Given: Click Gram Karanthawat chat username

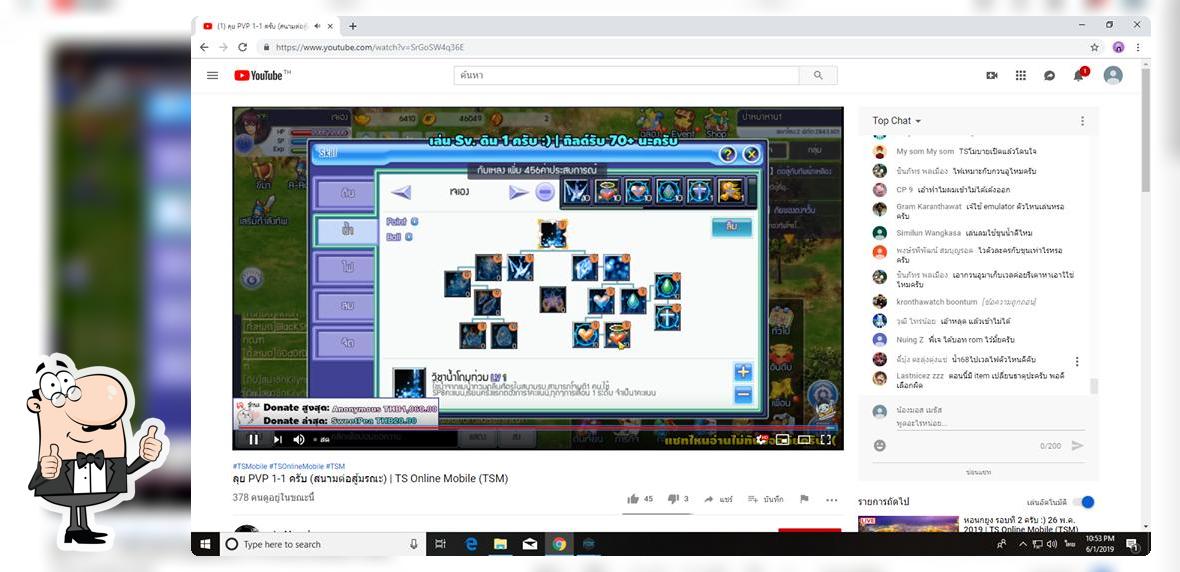Looking at the screenshot, I should click(x=929, y=206).
